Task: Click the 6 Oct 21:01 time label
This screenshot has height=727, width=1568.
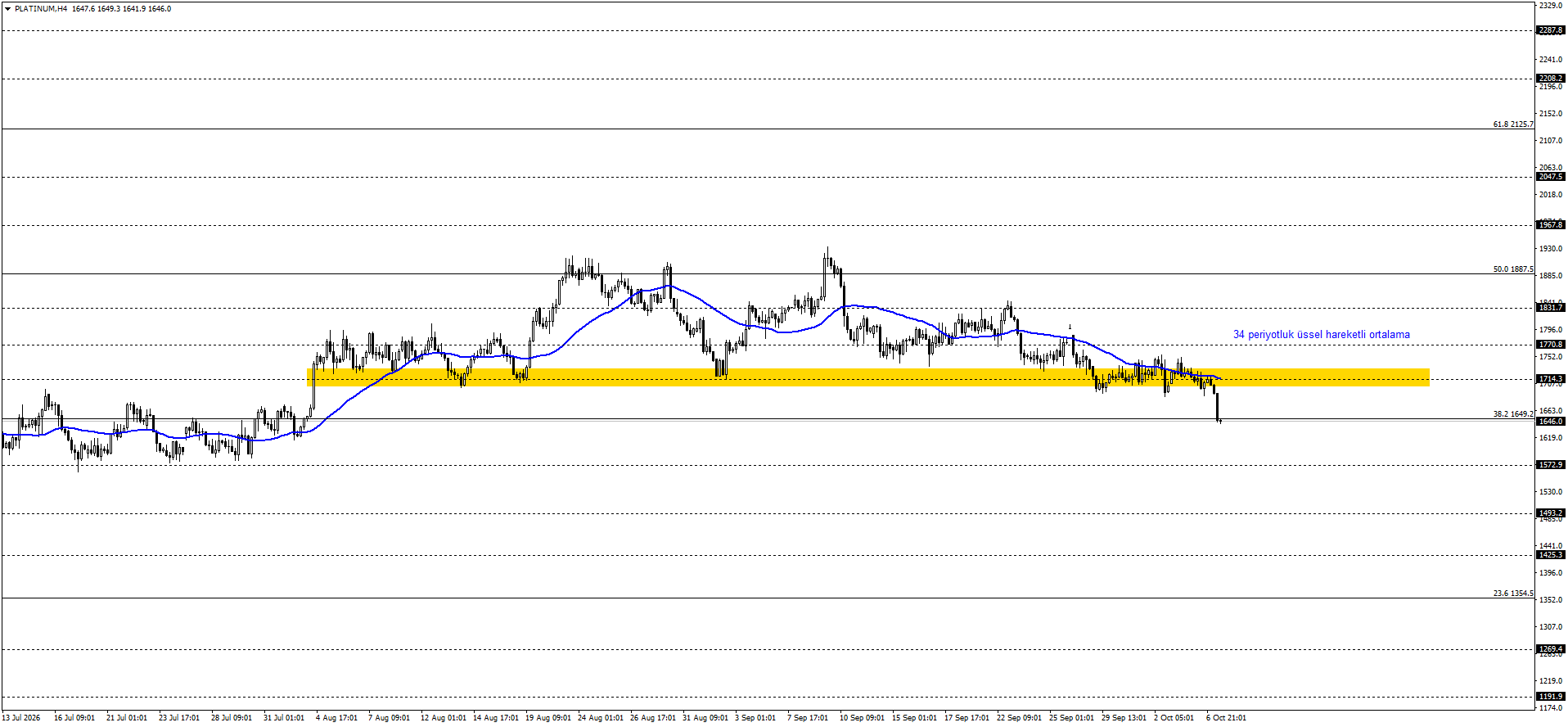Action: point(1226,718)
